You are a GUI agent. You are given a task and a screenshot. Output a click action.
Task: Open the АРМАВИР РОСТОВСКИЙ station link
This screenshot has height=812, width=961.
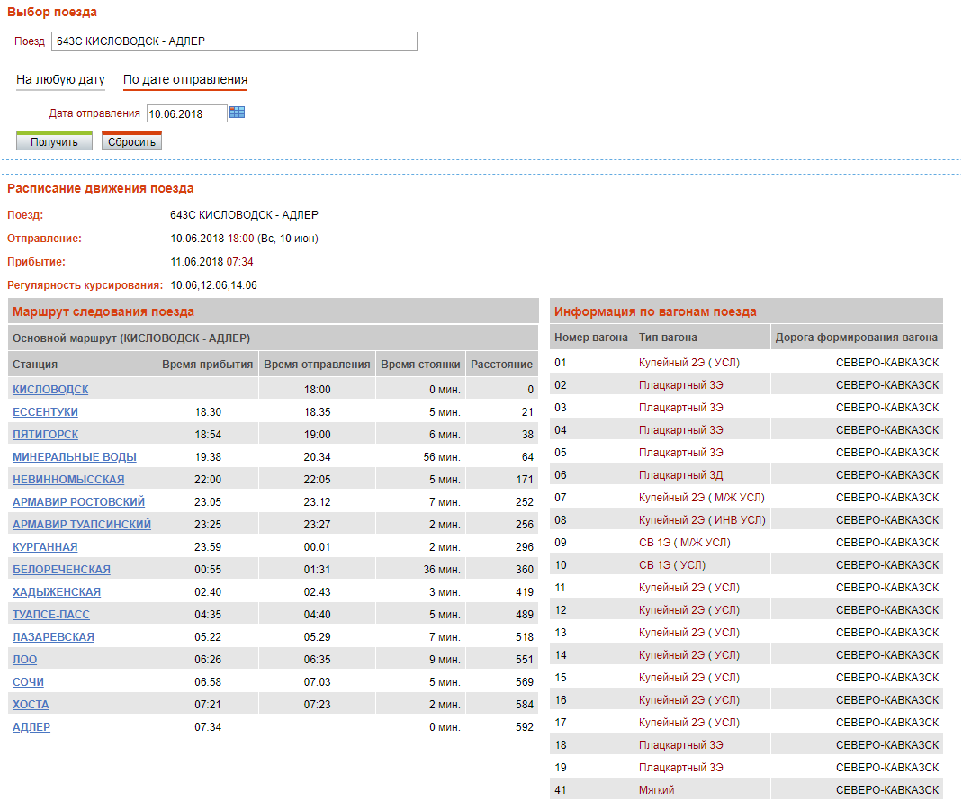click(x=79, y=502)
